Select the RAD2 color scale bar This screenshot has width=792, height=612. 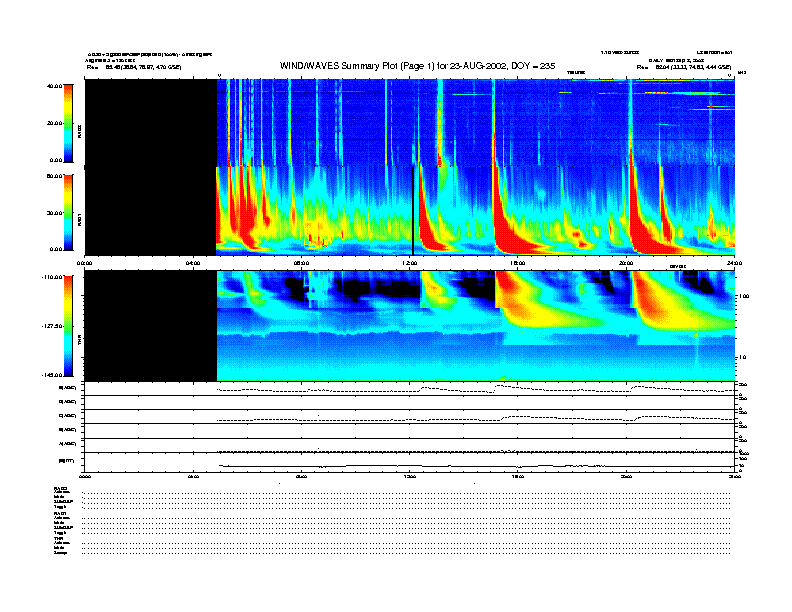click(x=68, y=123)
